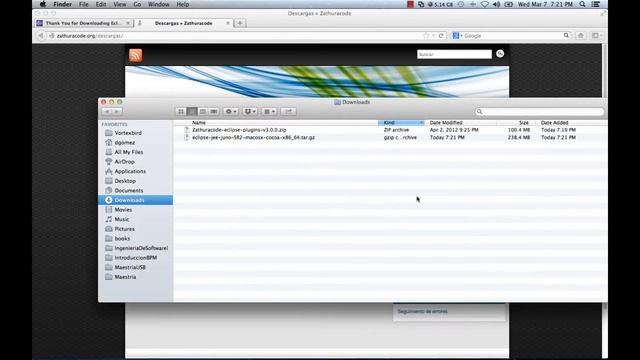This screenshot has height=360, width=640.
Task: Open the Apple menu
Action: point(42,4)
